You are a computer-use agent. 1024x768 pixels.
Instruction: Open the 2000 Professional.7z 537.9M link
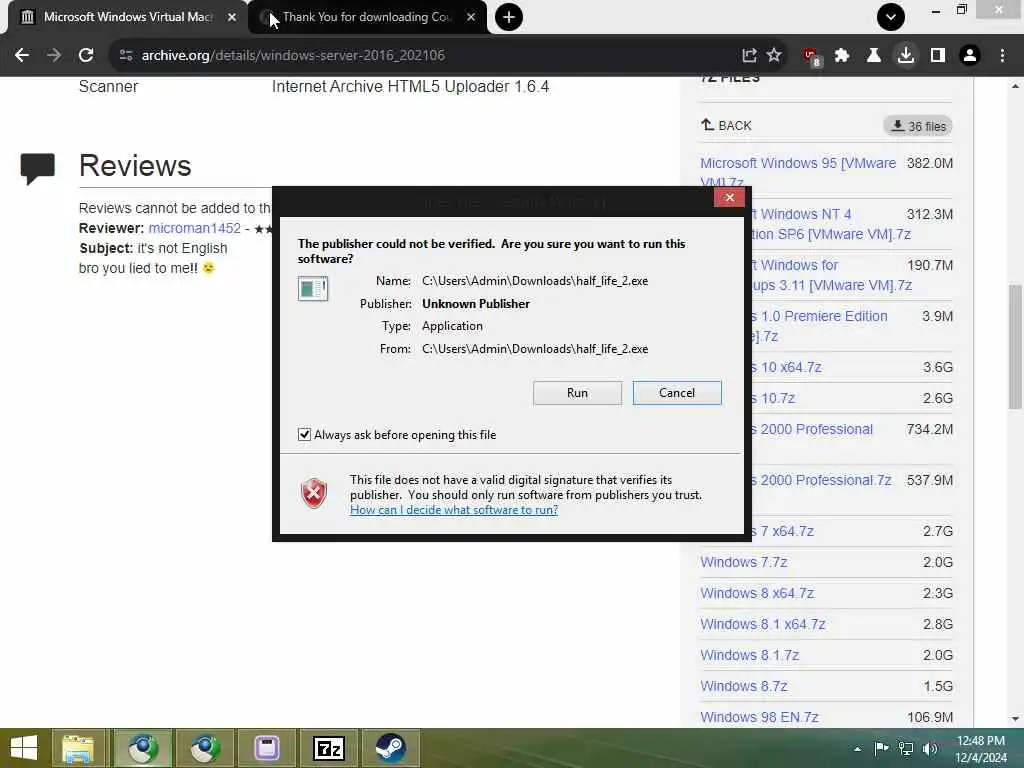point(822,480)
